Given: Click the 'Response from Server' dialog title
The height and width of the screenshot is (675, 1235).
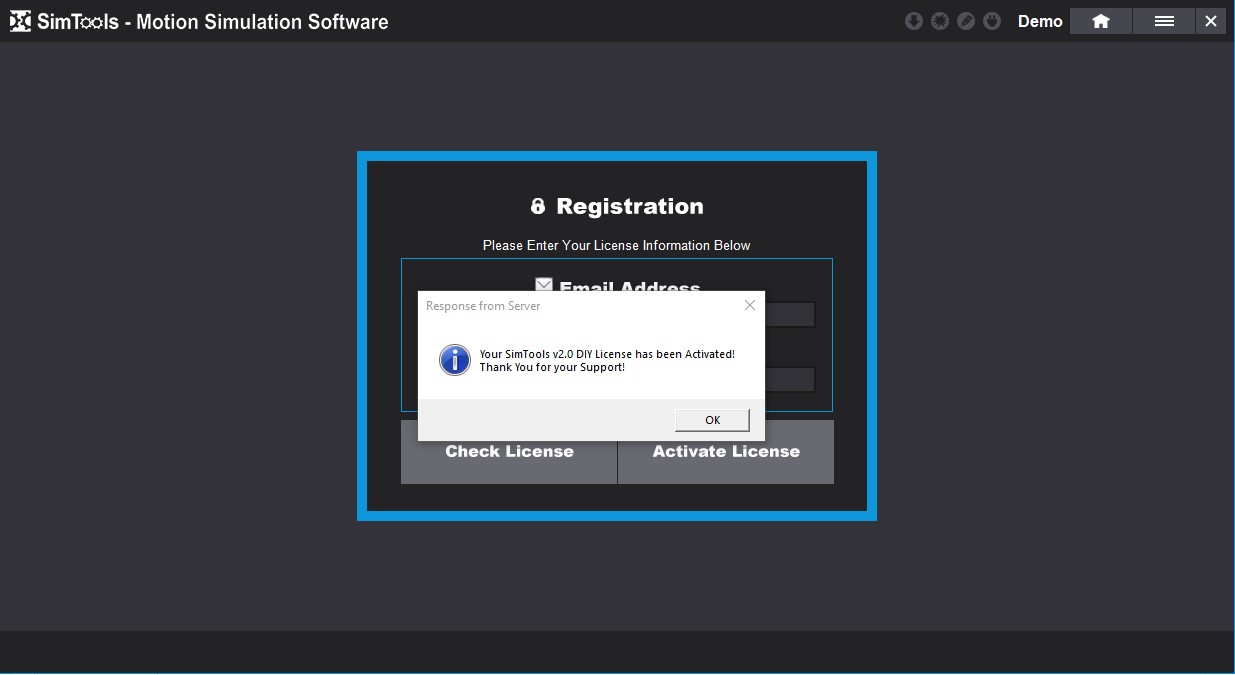Looking at the screenshot, I should coord(483,306).
